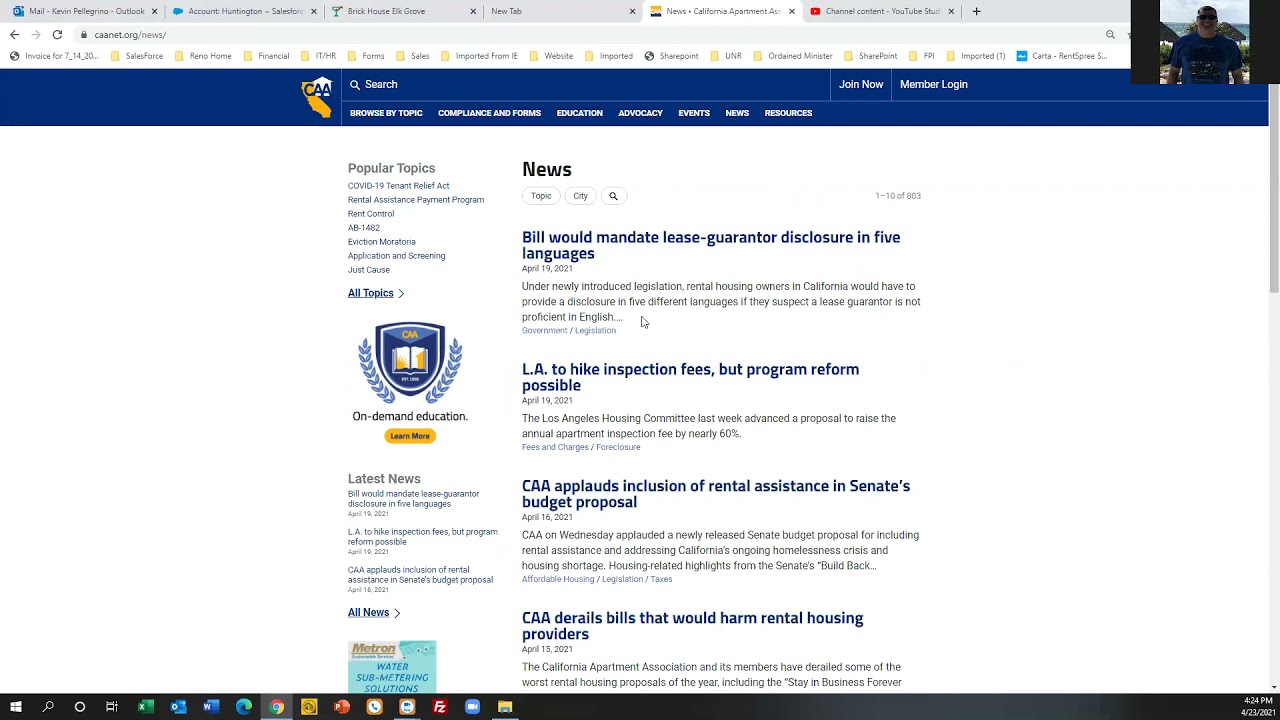
Task: Open Application and Screening topic
Action: tap(396, 256)
